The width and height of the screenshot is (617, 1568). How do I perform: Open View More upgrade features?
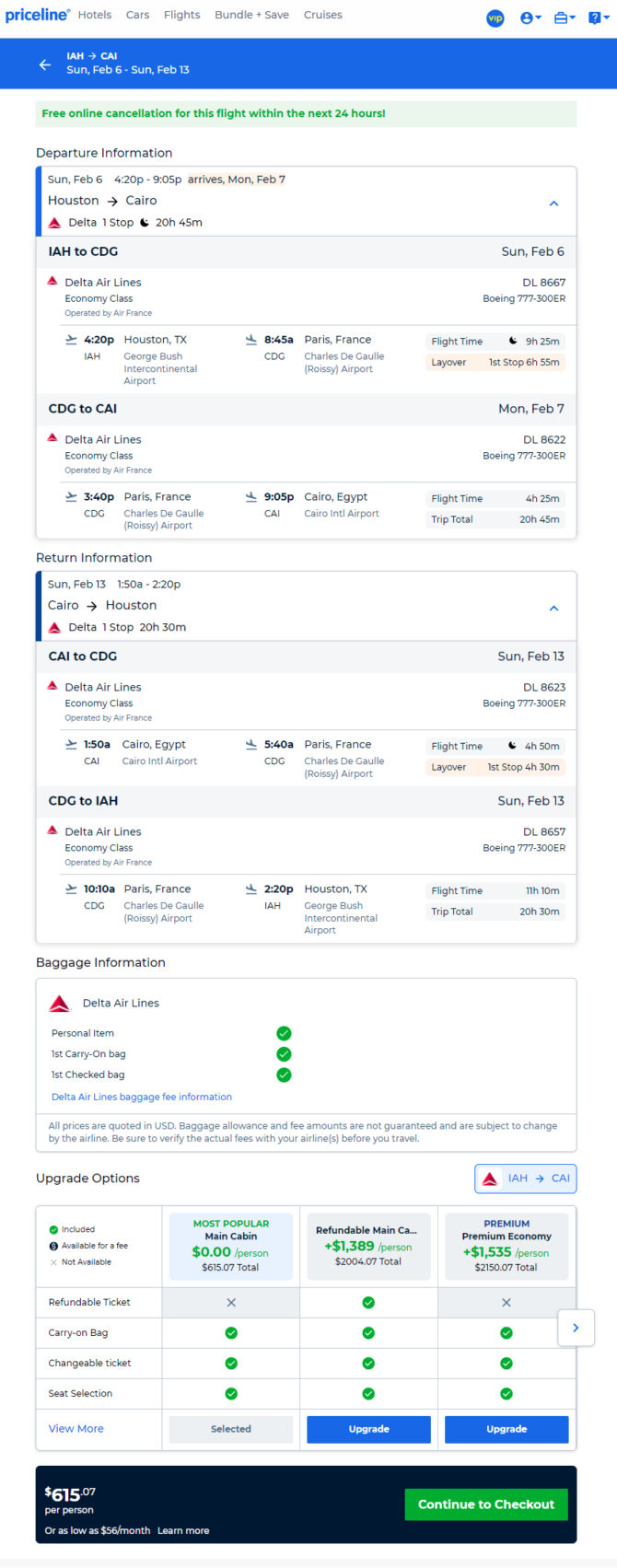point(76,1429)
